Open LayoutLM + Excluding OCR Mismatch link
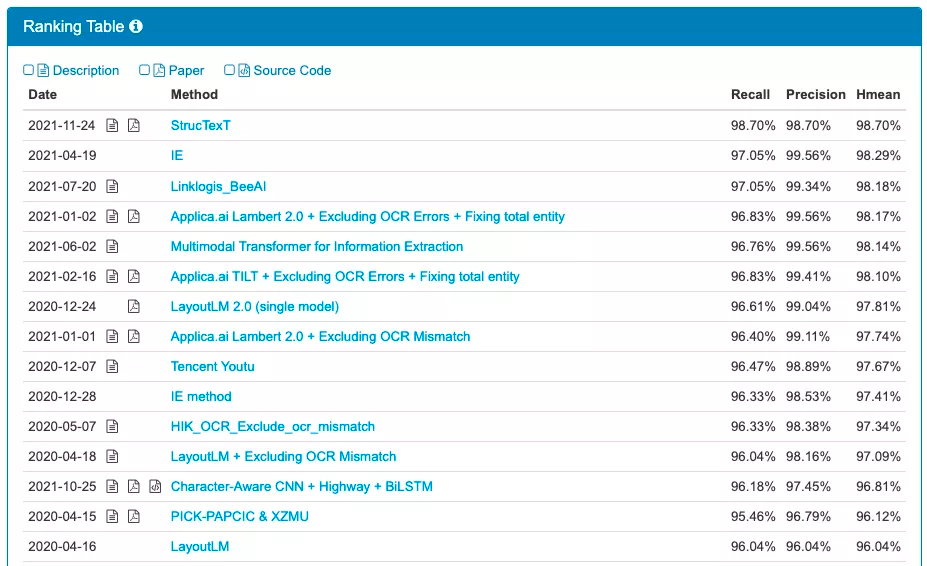The height and width of the screenshot is (566, 927). point(283,457)
